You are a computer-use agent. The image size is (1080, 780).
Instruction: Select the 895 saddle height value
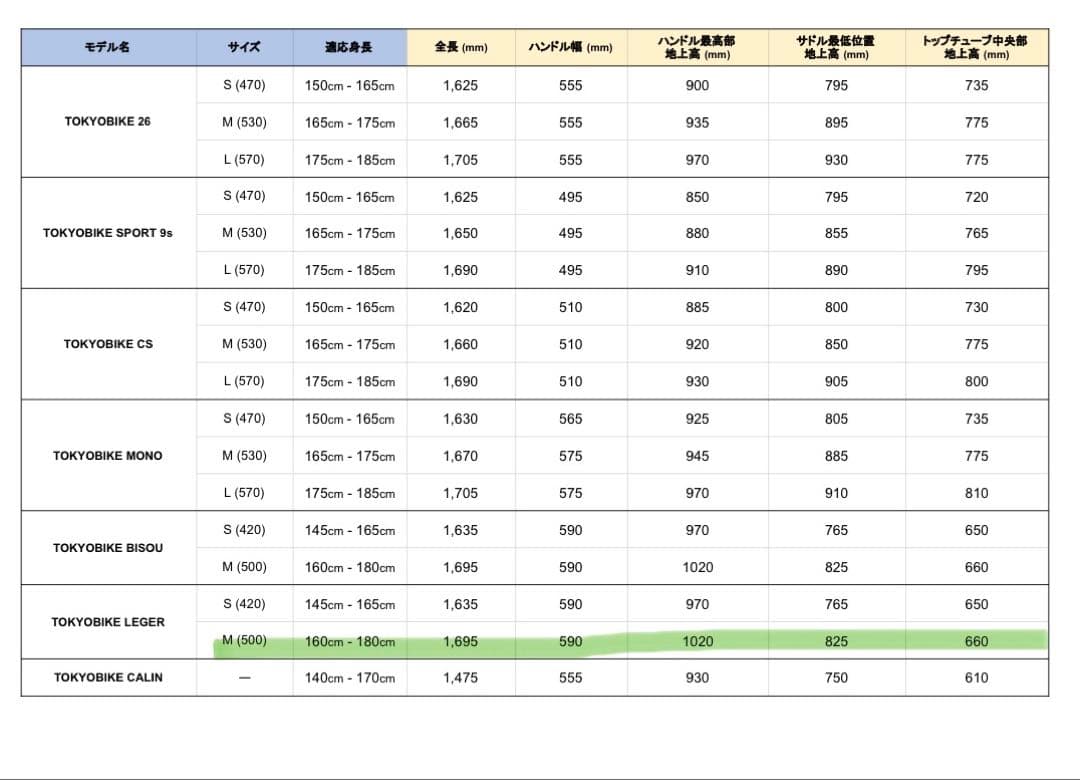(x=836, y=123)
